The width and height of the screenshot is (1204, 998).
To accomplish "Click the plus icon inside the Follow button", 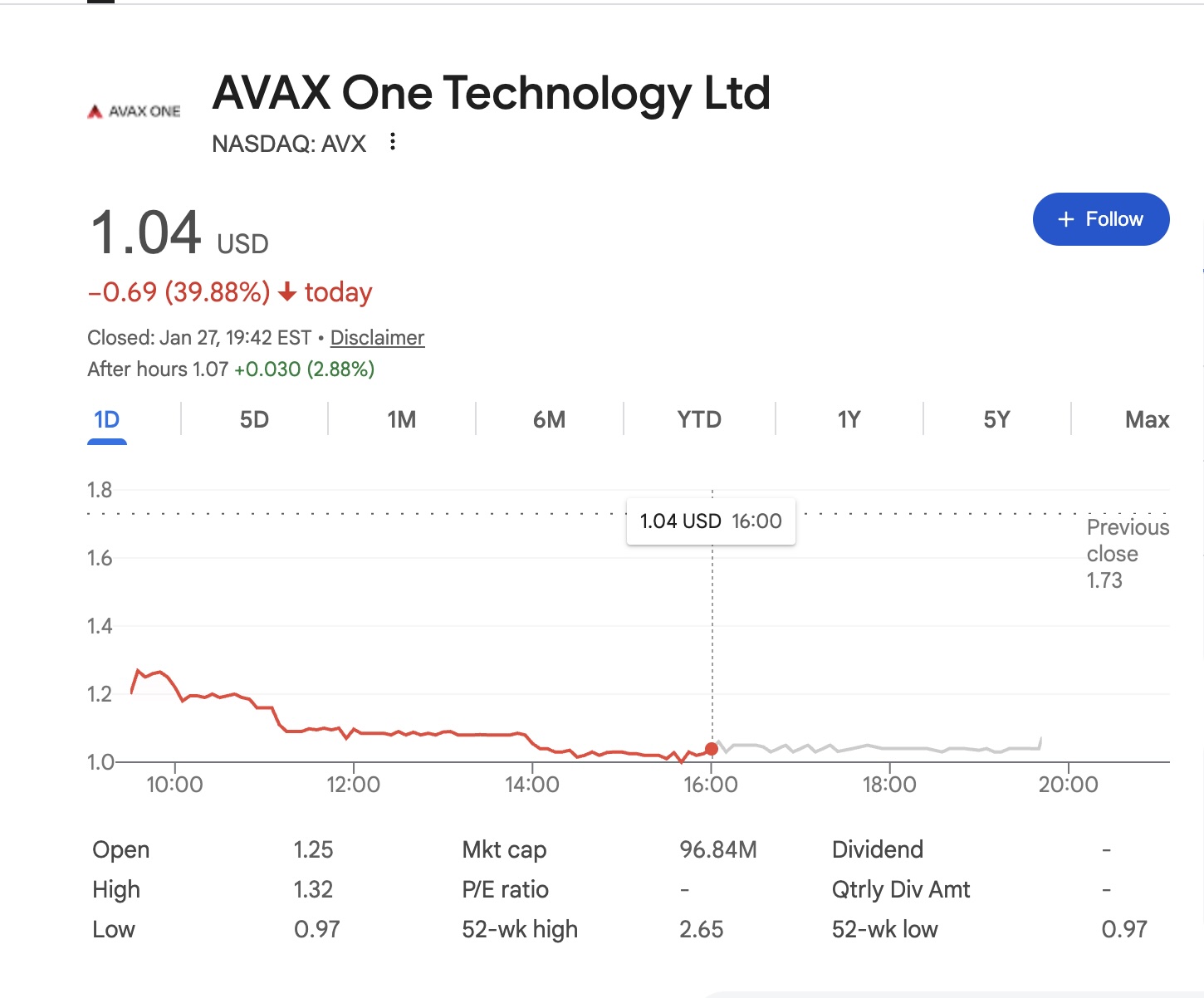I will (x=1065, y=218).
